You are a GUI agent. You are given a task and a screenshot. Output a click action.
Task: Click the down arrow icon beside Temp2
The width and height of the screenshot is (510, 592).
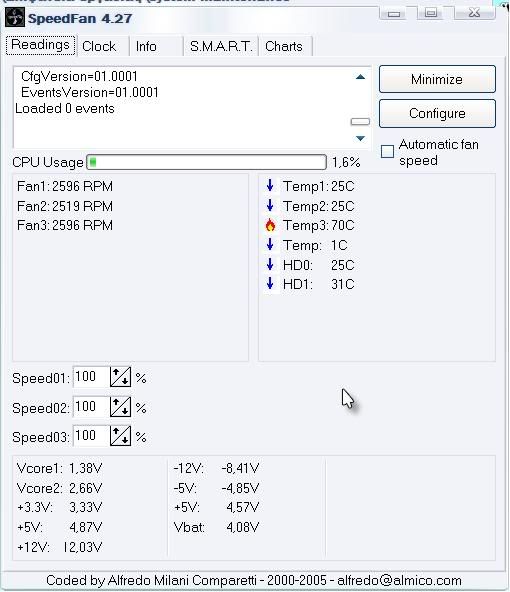coord(270,205)
